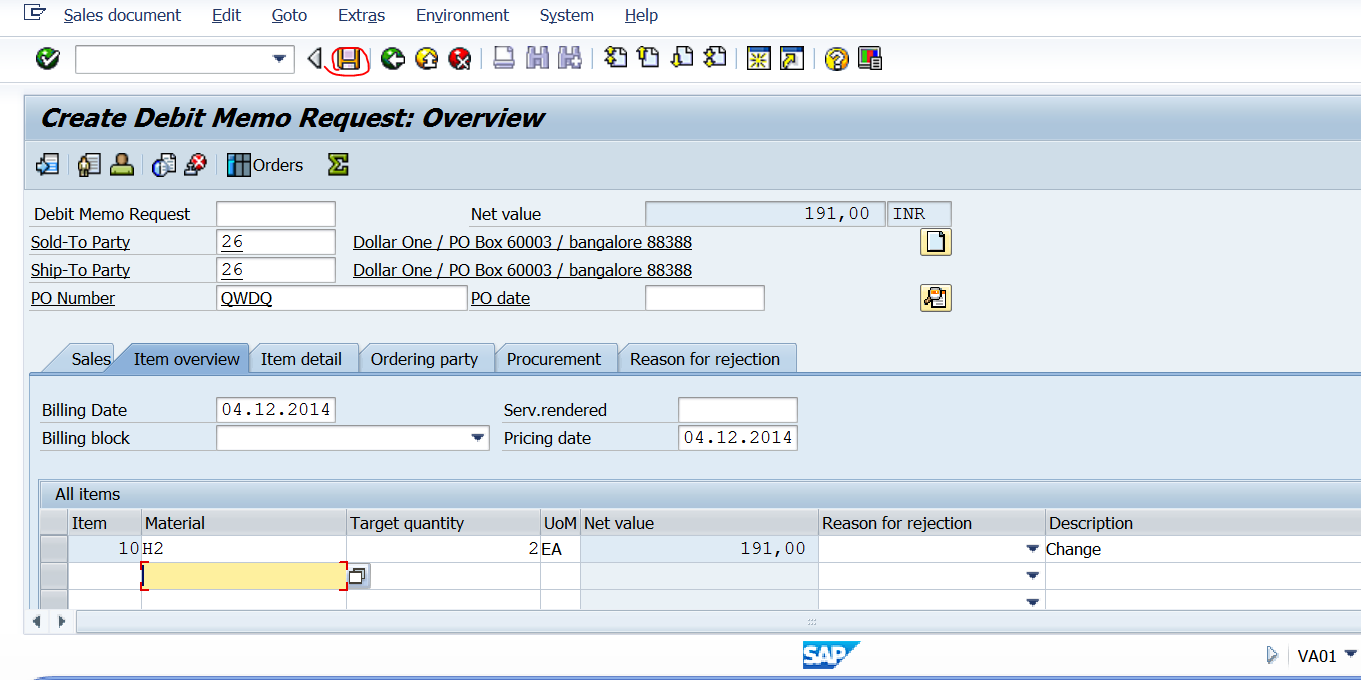Open the Billing block dropdown
Screen dimensions: 1361x680
pos(478,437)
